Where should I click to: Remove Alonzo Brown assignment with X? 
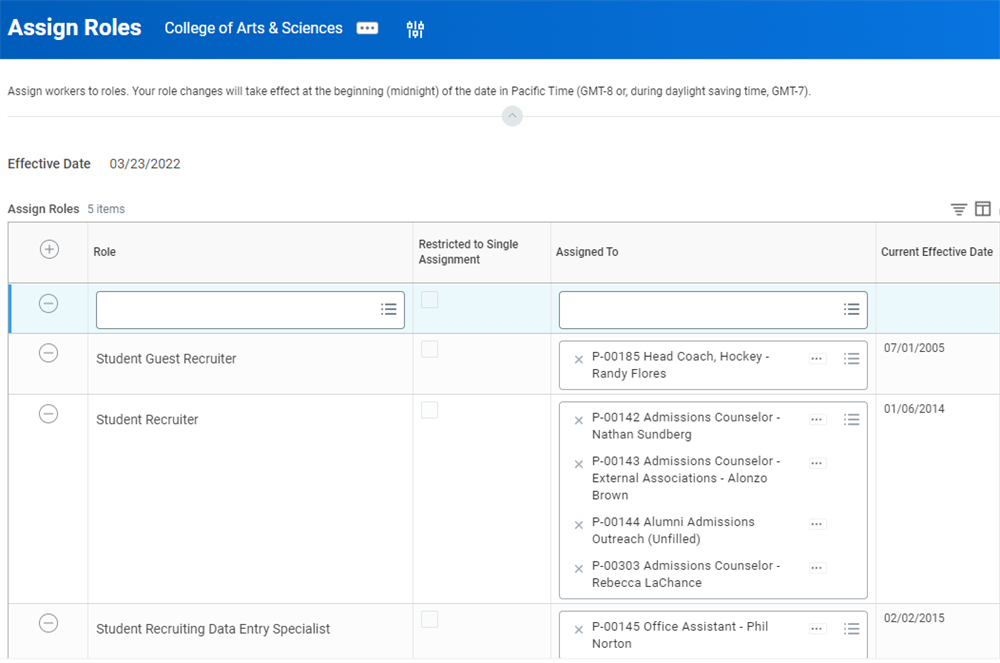[578, 464]
